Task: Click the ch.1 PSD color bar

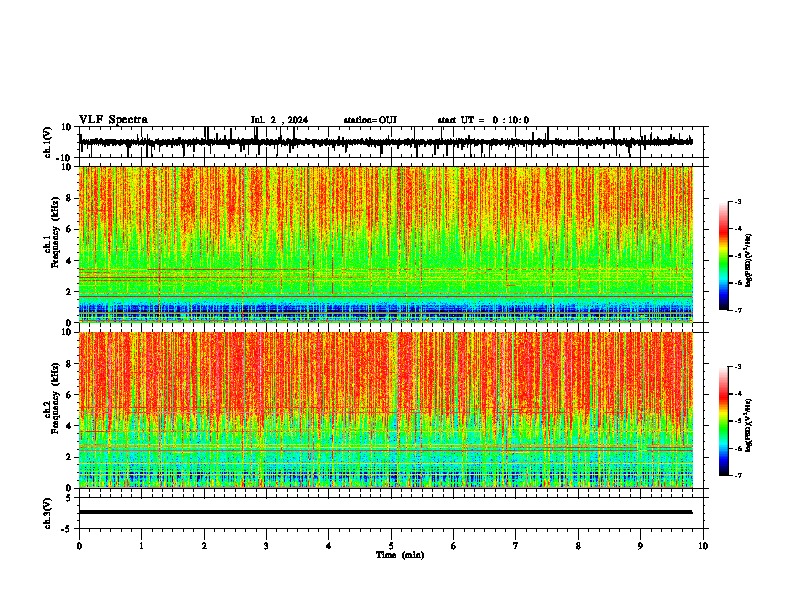Action: click(x=724, y=256)
